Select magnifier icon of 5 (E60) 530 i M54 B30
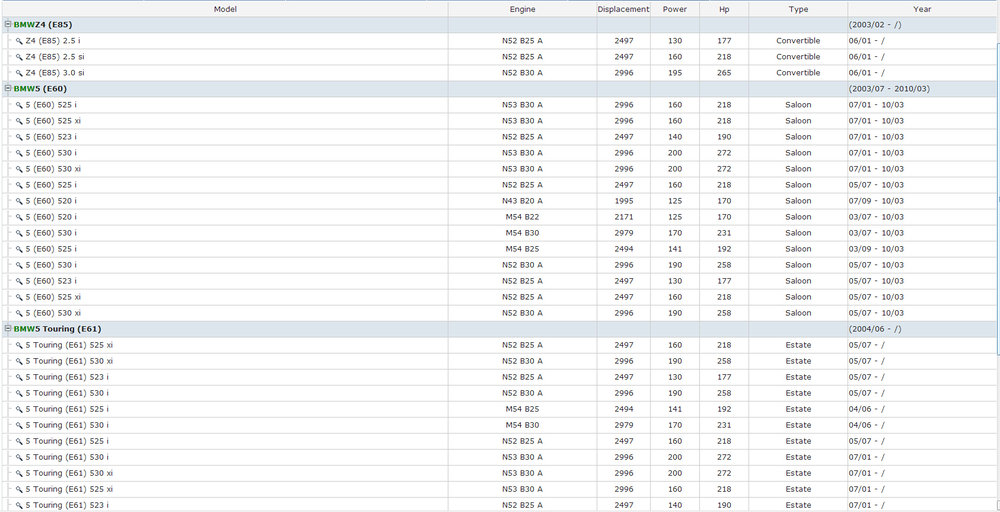Image resolution: width=1000 pixels, height=512 pixels. [19, 233]
